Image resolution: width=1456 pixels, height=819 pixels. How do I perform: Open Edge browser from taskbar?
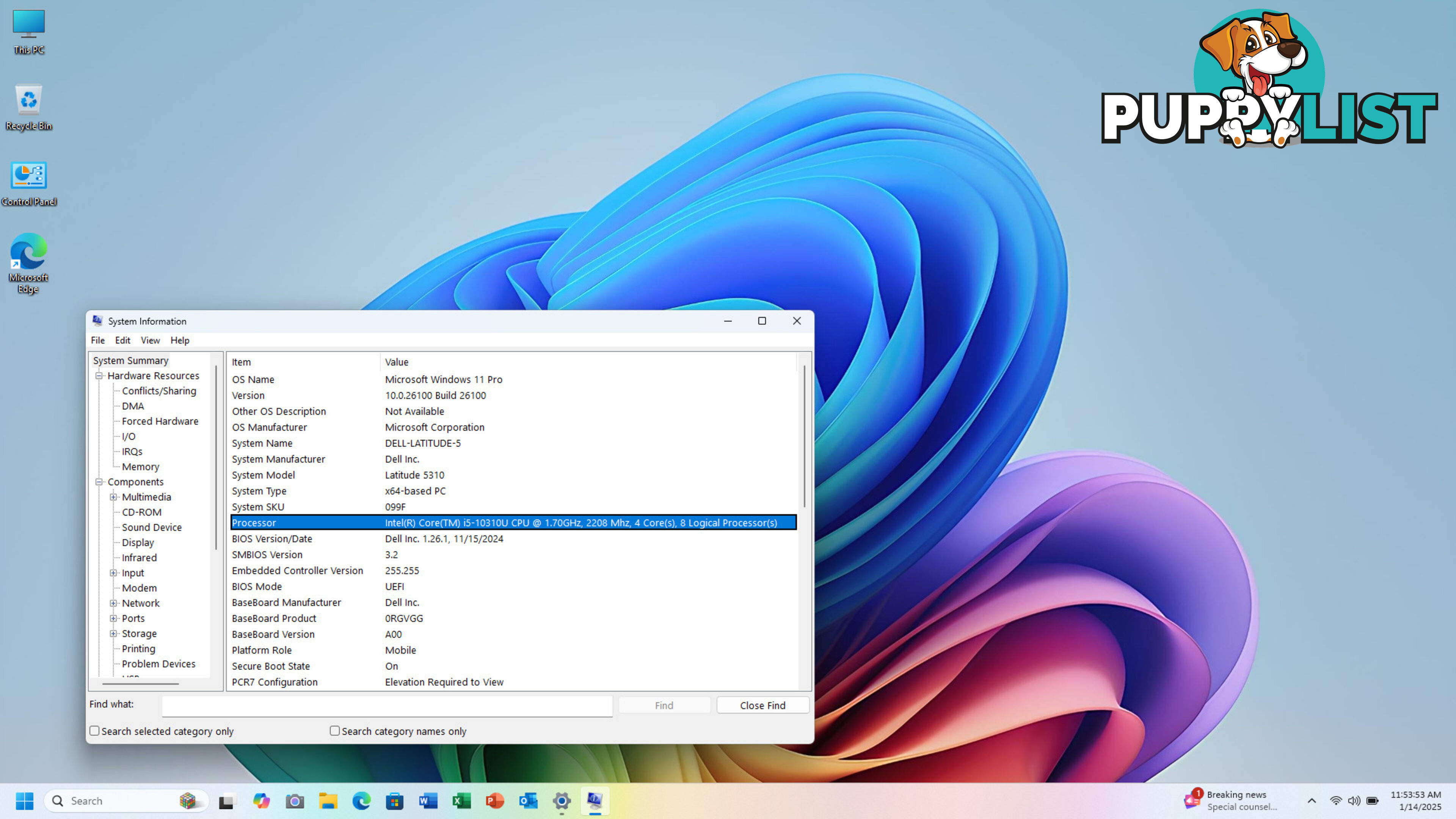pos(361,801)
